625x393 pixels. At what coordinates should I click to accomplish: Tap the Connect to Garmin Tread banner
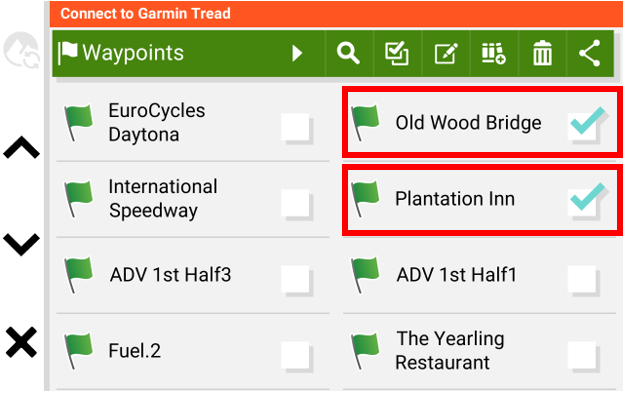(336, 14)
